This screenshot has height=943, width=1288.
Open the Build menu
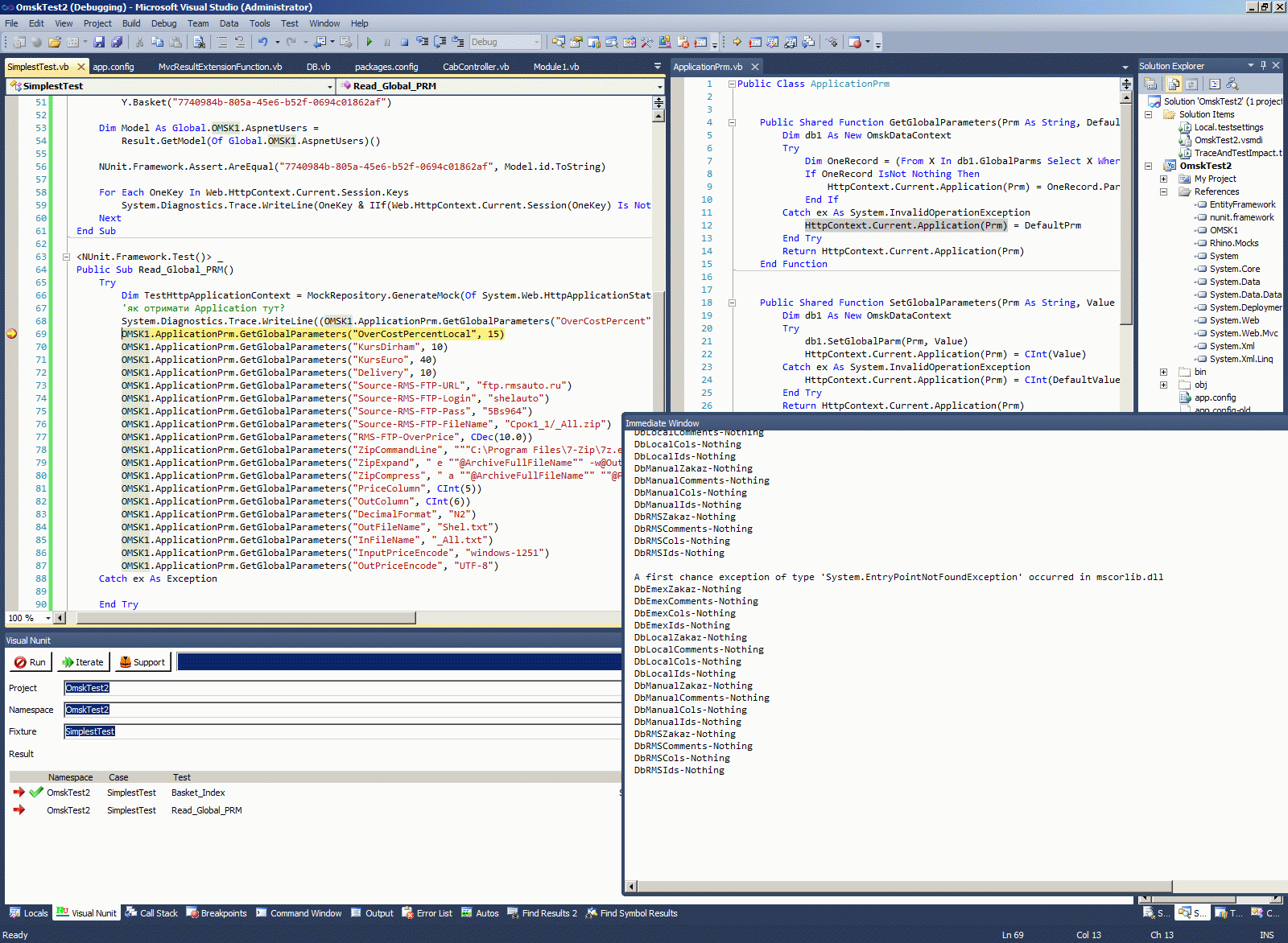pyautogui.click(x=130, y=23)
